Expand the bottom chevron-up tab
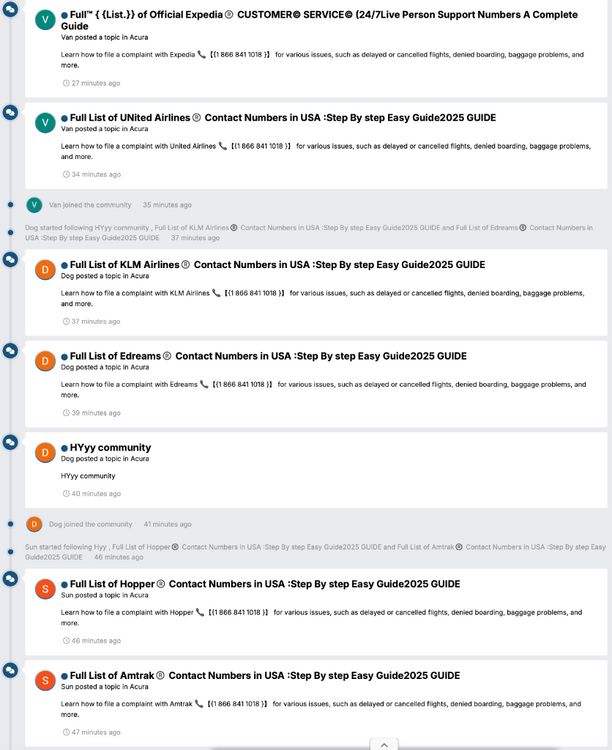Viewport: 612px width, 750px height. click(x=384, y=745)
